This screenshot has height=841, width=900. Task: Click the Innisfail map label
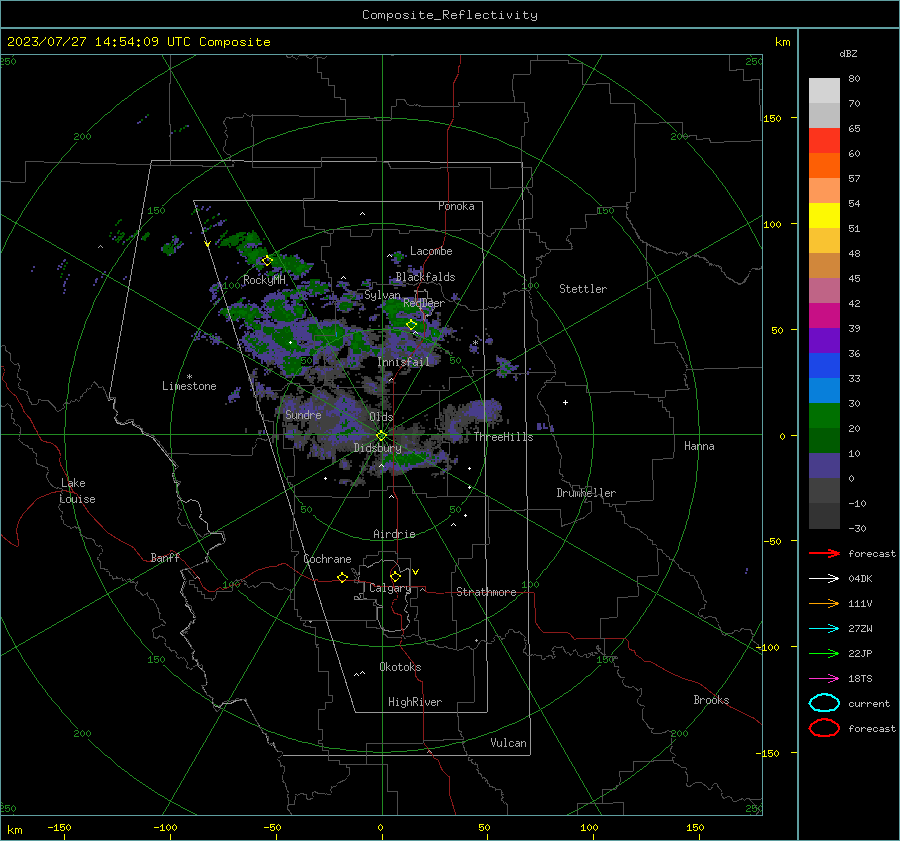(403, 362)
